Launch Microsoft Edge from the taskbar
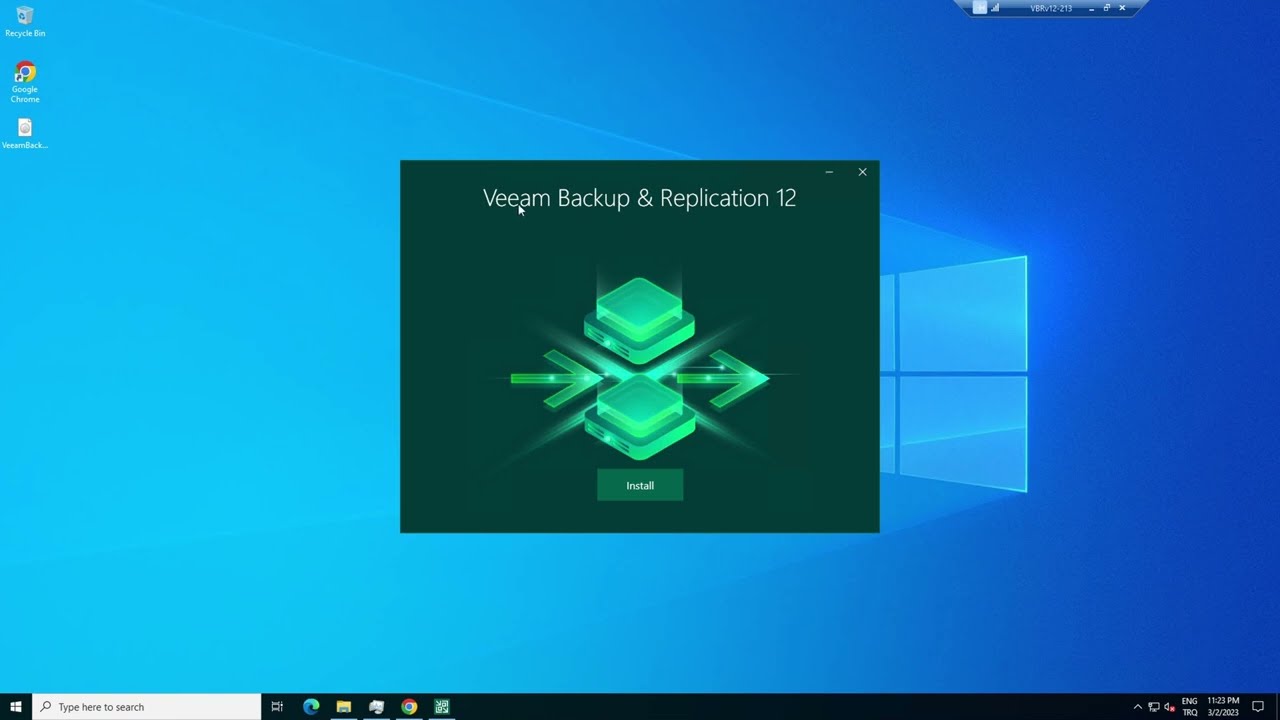Viewport: 1280px width, 720px height. coord(311,707)
